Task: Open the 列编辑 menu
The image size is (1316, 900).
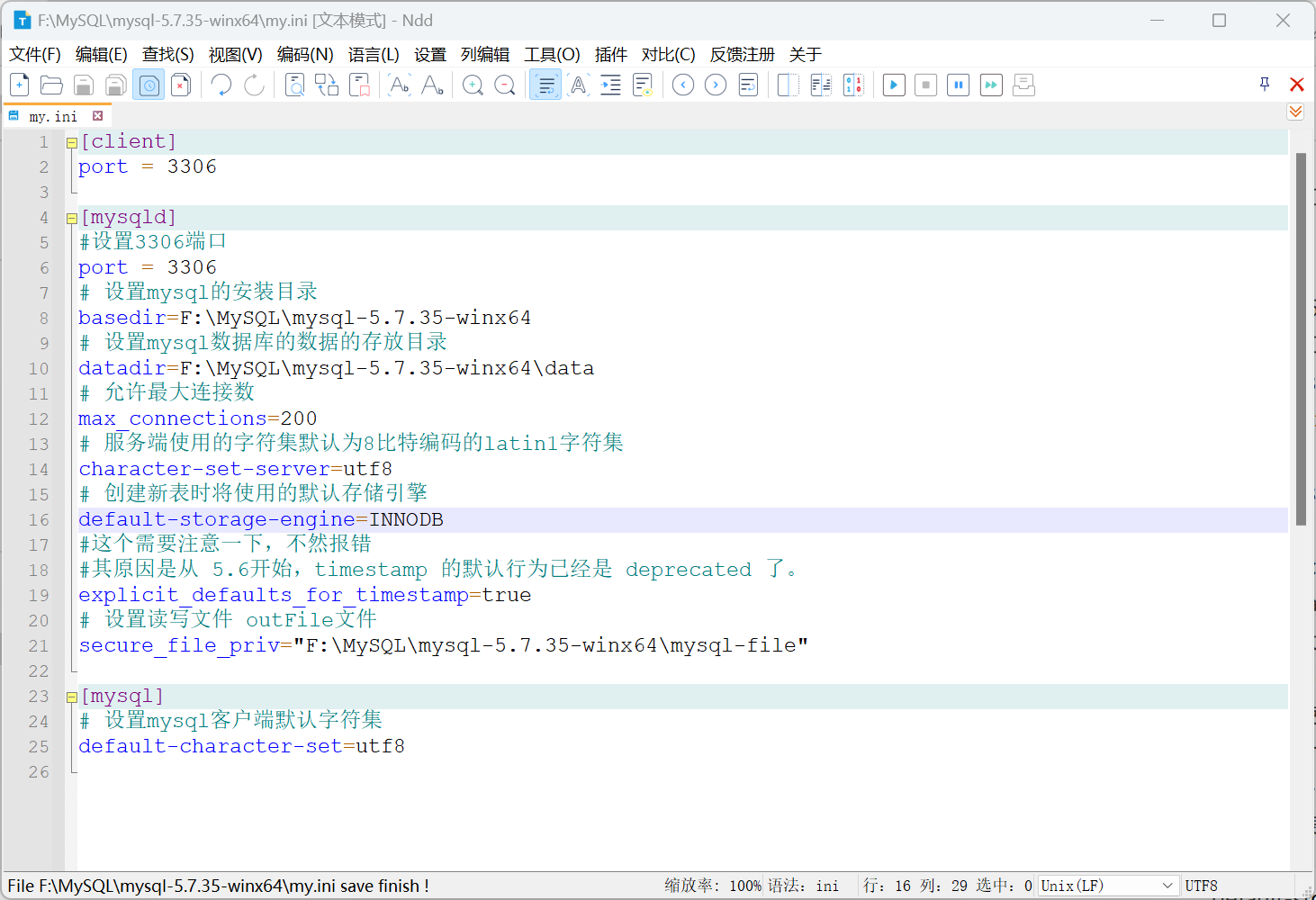Action: point(485,55)
